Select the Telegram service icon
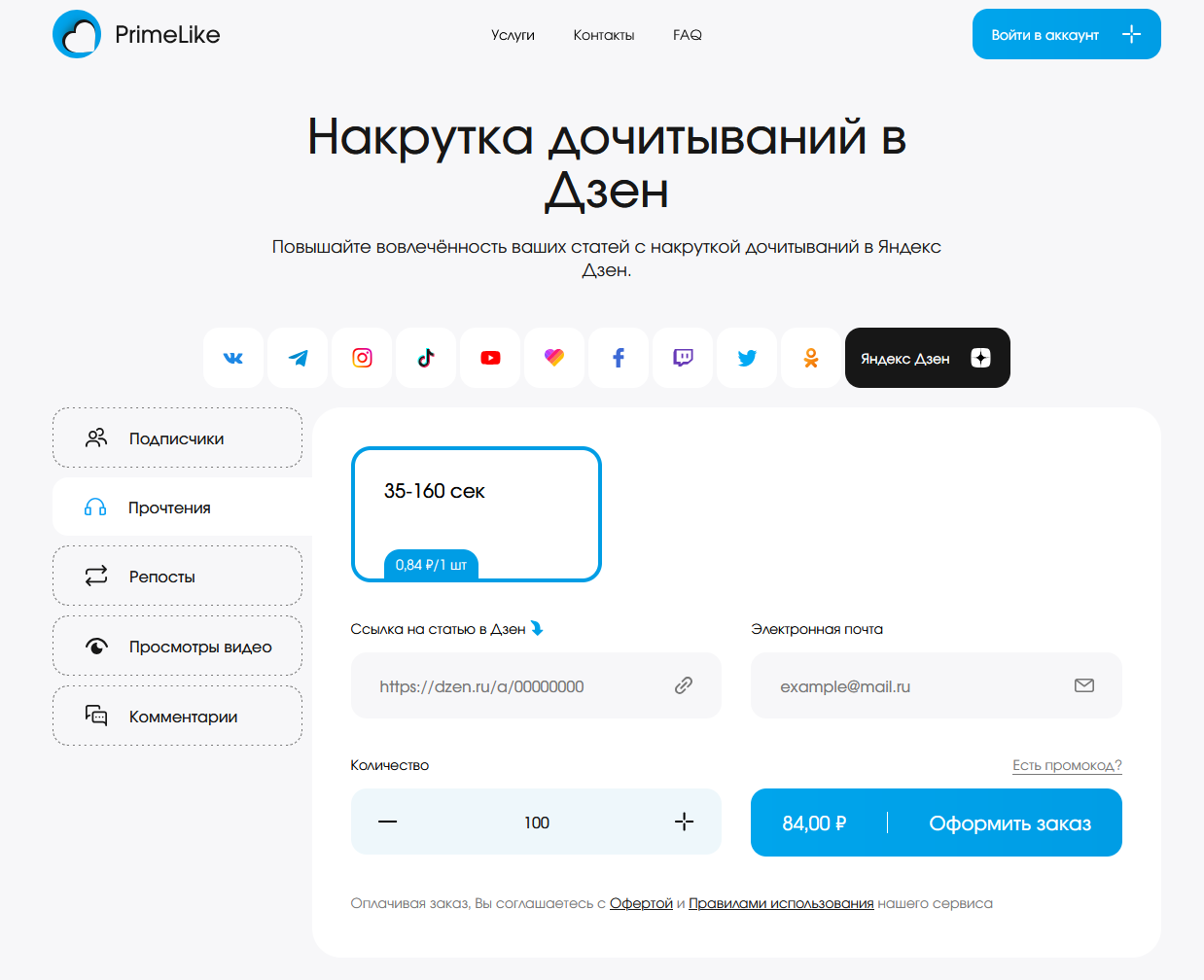Screen dimensions: 1204x980 click(x=298, y=358)
